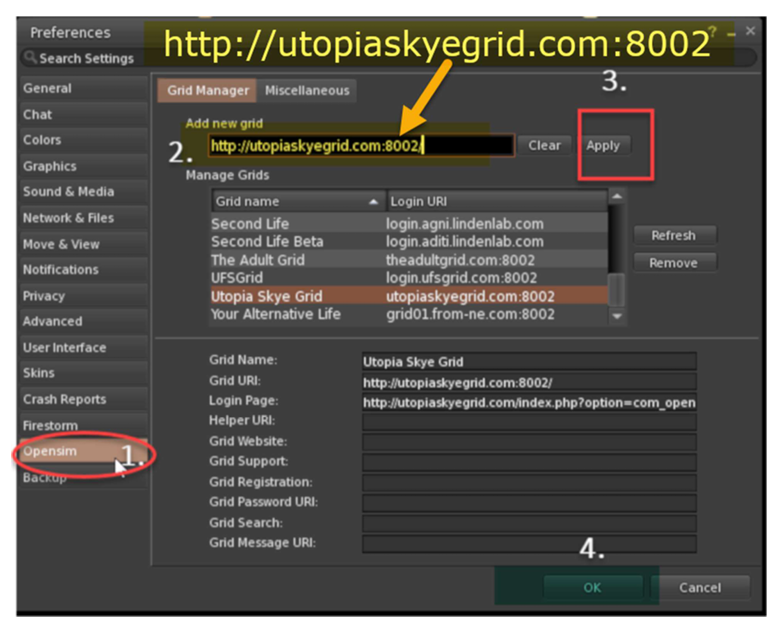
Task: Open the Backup preferences section
Action: [x=84, y=477]
